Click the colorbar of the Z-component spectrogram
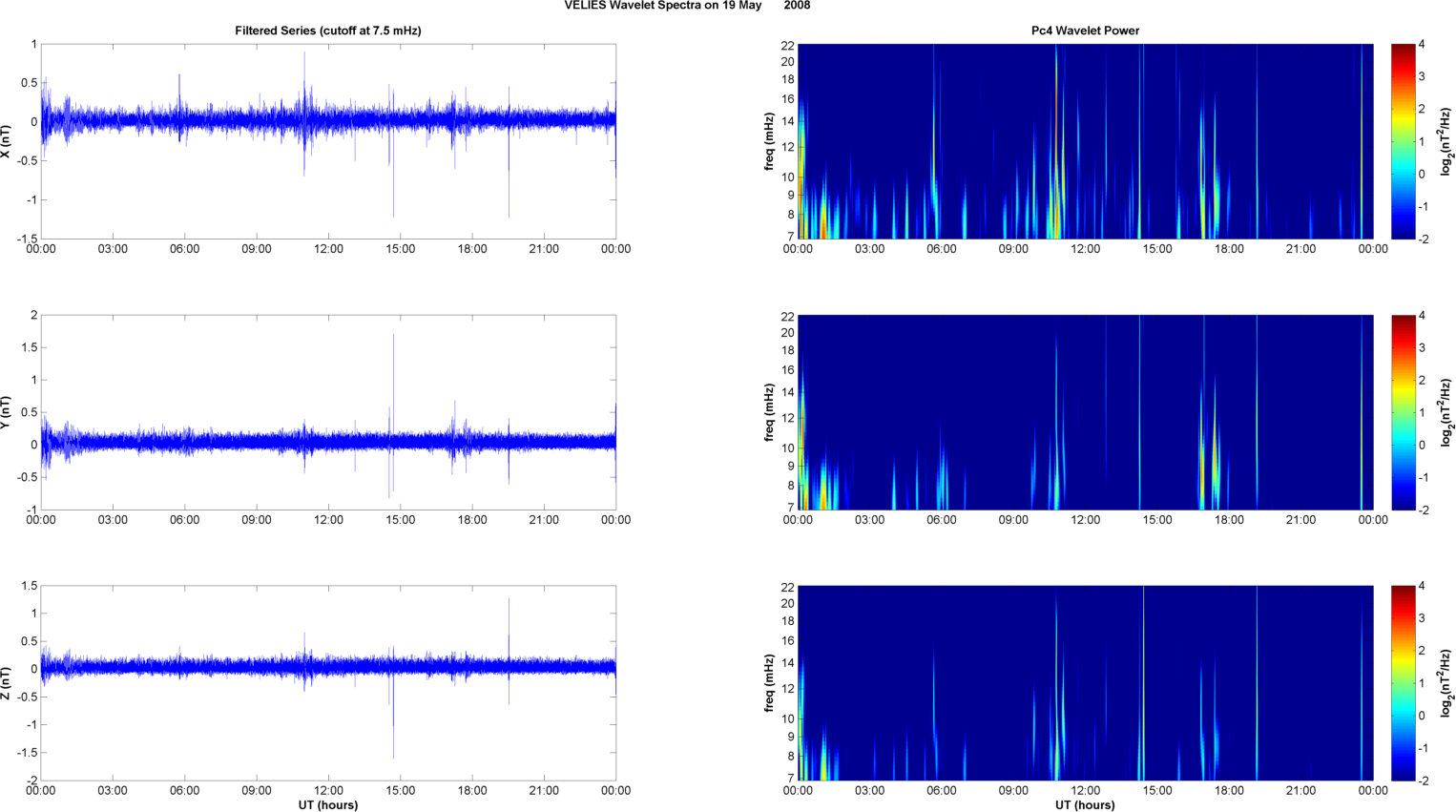The width and height of the screenshot is (1456, 812). (1403, 683)
